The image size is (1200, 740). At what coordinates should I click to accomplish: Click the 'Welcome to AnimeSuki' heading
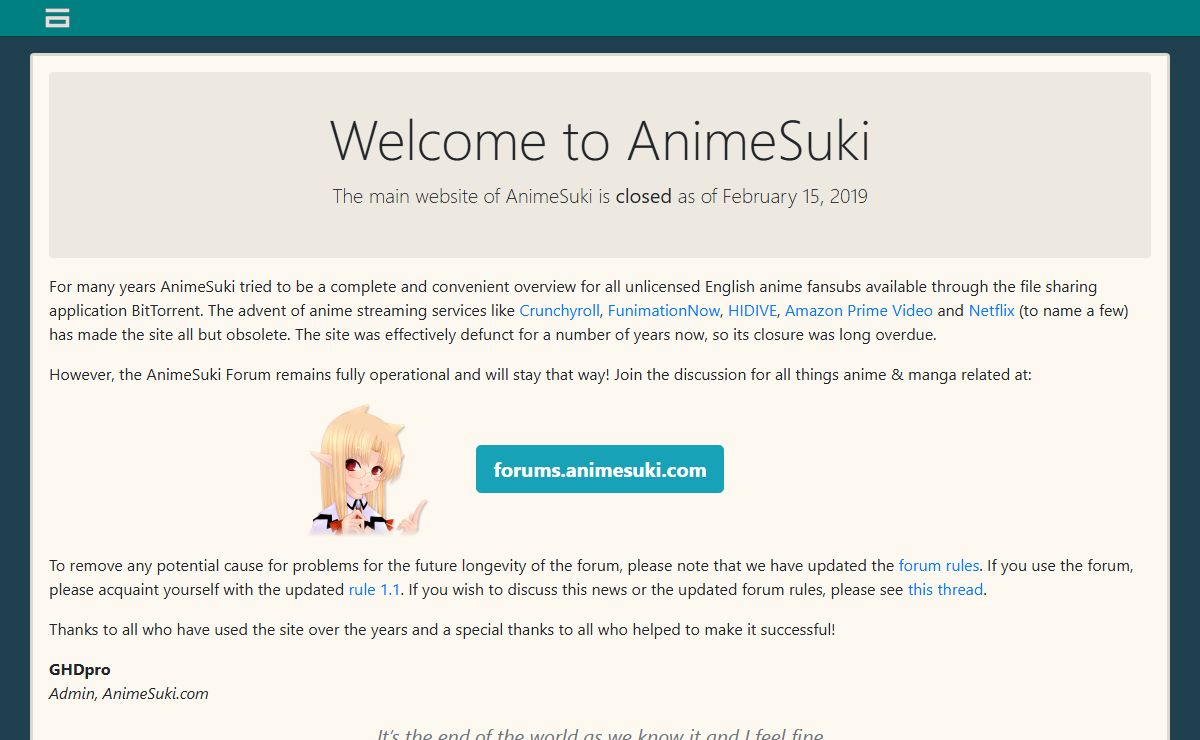(600, 140)
